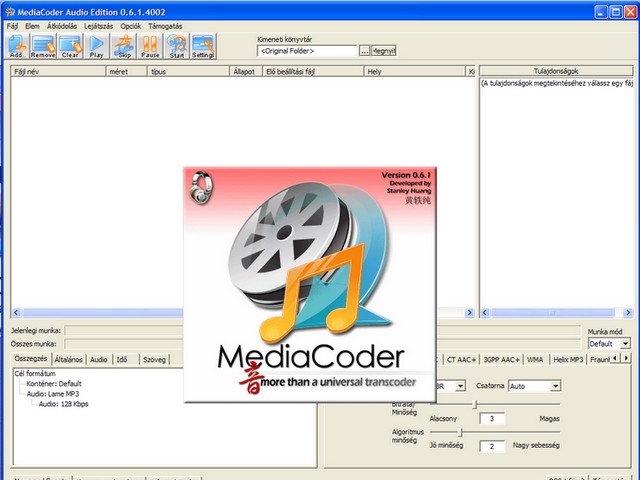Switch to the Audio tab
Screen dimensions: 640x480
pos(99,360)
